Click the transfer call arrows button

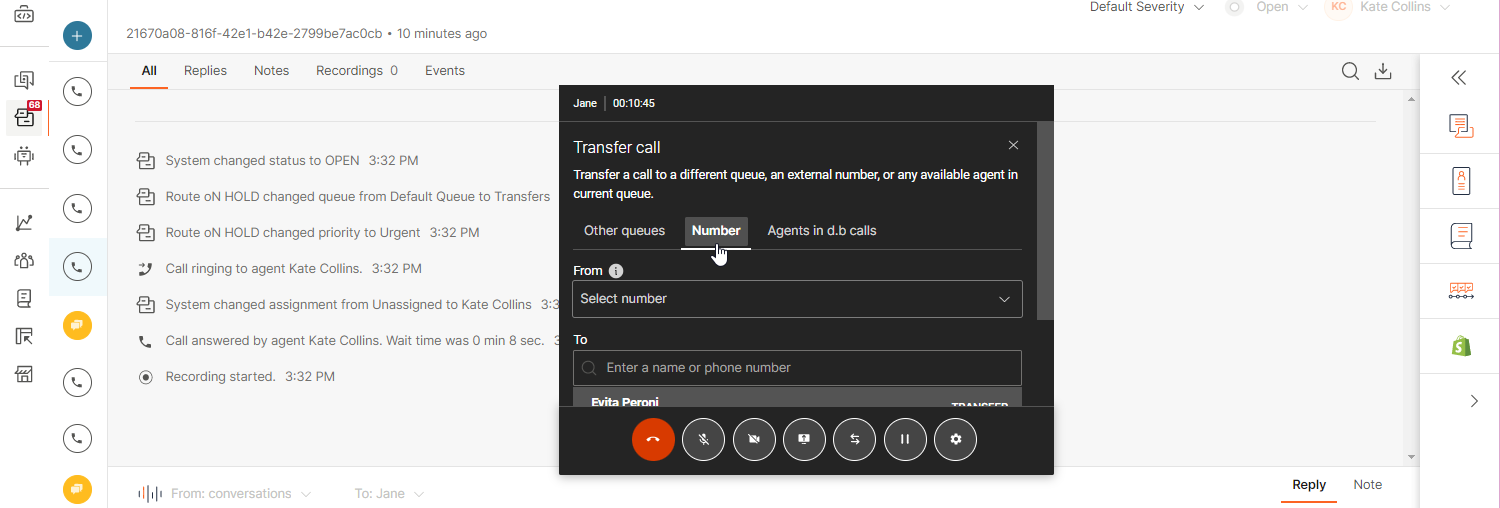(x=855, y=439)
